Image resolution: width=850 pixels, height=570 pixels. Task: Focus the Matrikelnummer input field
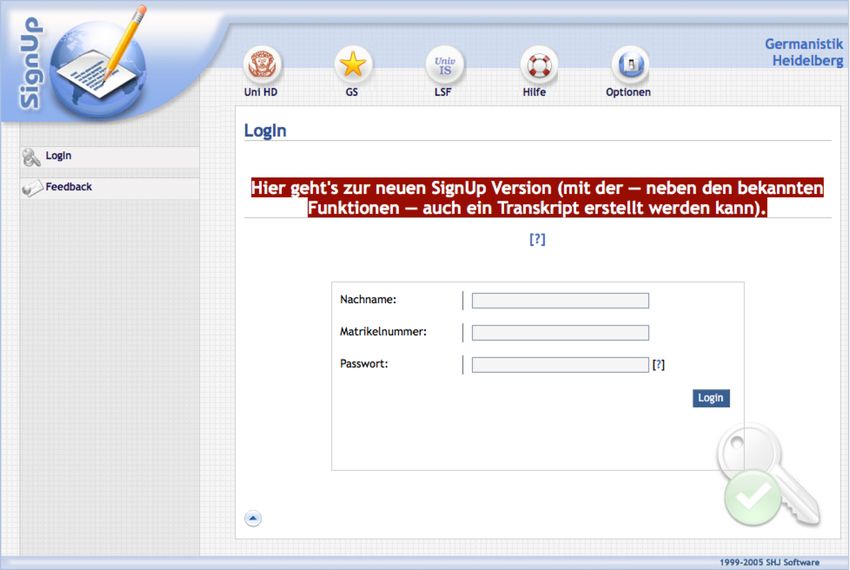(x=560, y=333)
